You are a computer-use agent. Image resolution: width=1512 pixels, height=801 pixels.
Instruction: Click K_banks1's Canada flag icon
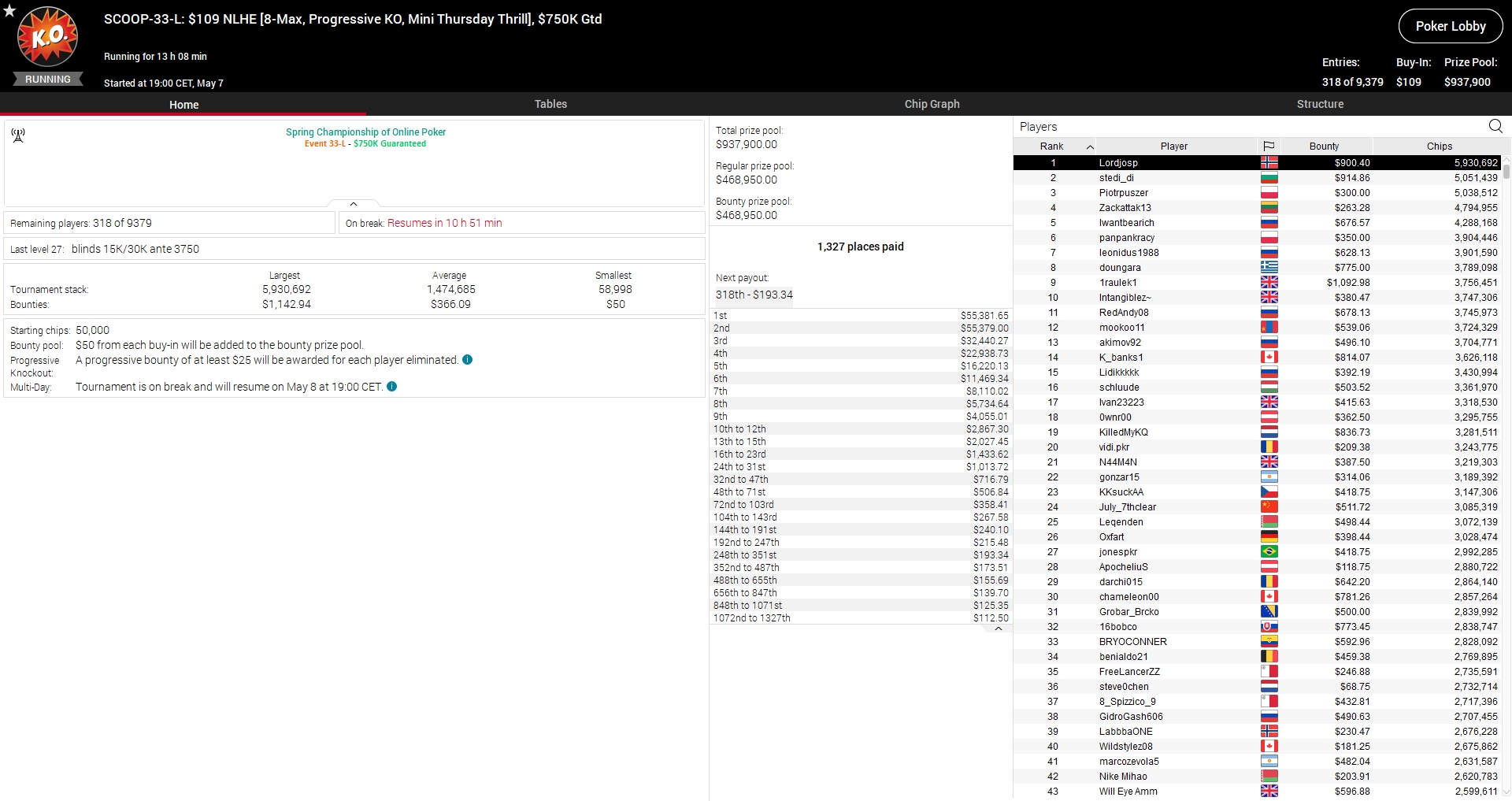(1269, 358)
